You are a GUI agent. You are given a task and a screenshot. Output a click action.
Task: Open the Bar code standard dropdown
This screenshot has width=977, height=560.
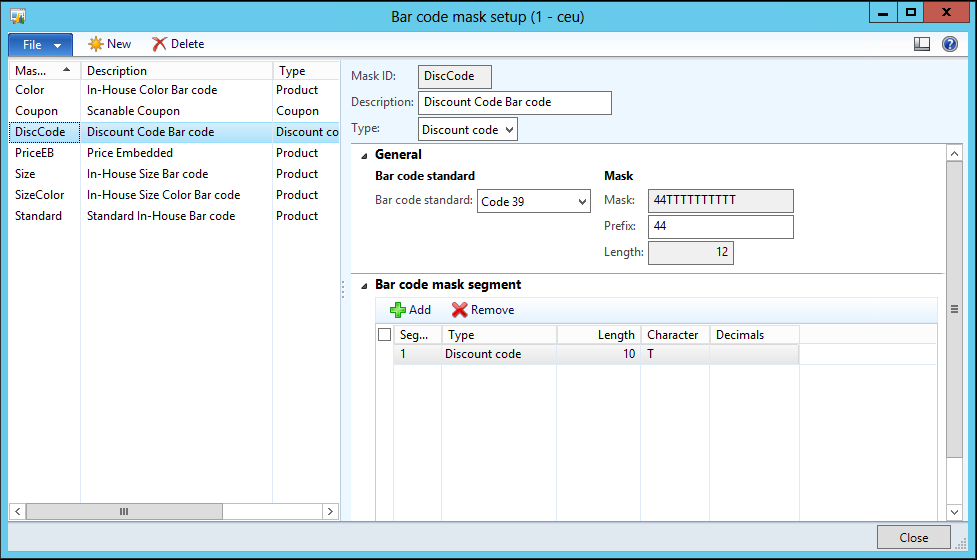point(534,201)
